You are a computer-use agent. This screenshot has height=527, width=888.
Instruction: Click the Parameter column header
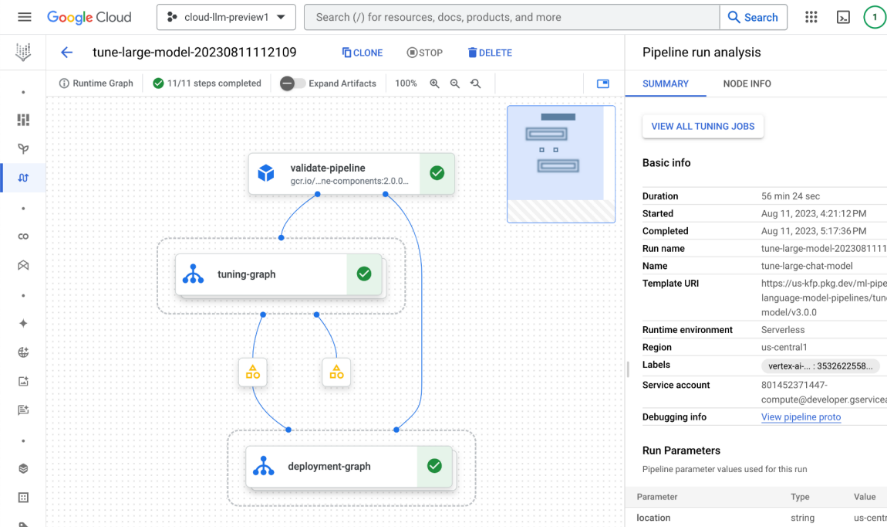(x=657, y=497)
